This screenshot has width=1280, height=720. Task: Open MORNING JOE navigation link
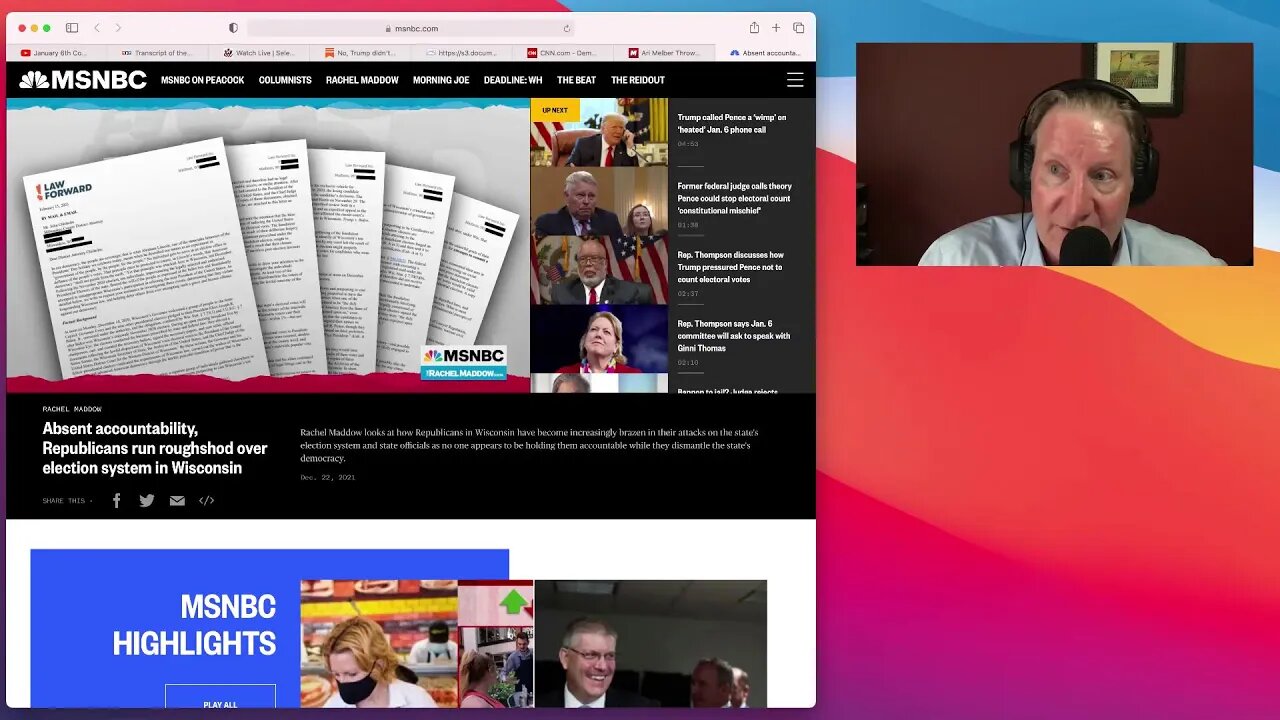(441, 80)
